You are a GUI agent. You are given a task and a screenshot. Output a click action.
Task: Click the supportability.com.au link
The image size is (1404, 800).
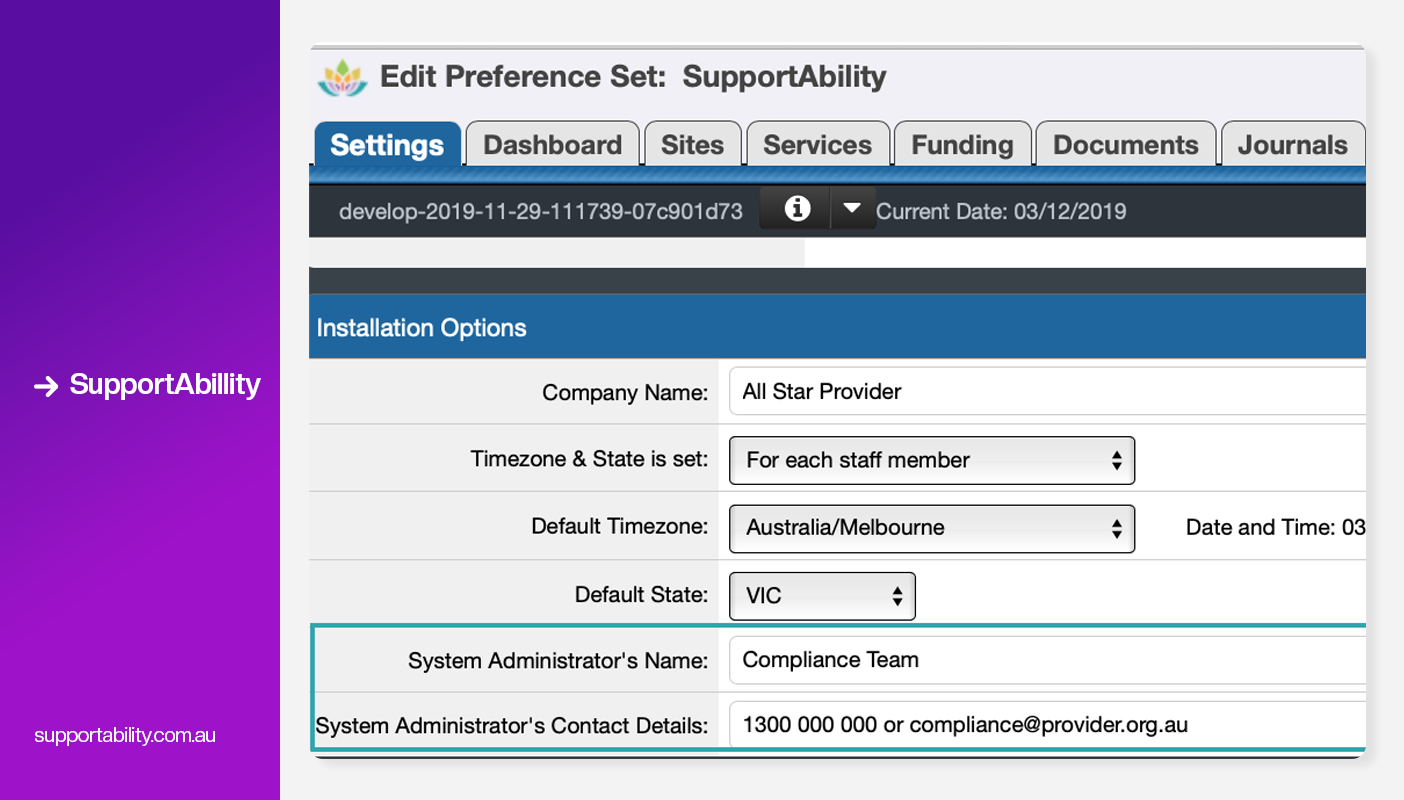pyautogui.click(x=125, y=735)
